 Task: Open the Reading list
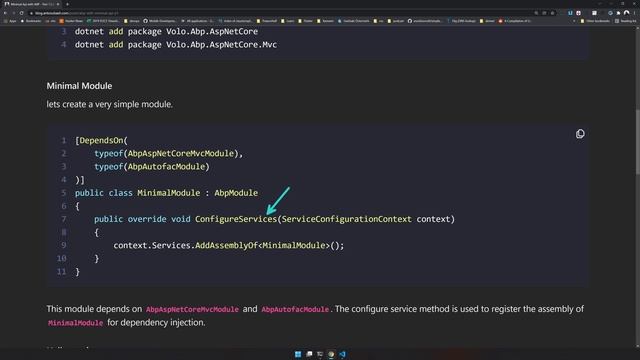tap(625, 21)
